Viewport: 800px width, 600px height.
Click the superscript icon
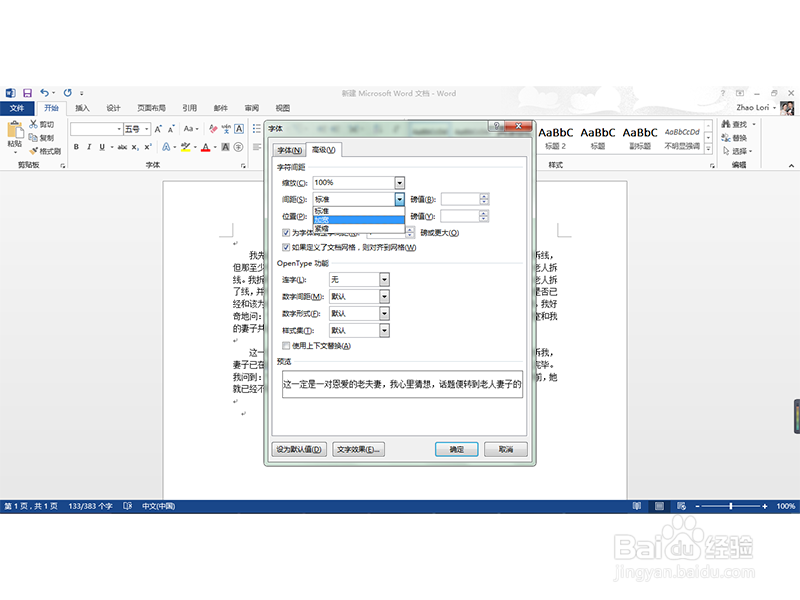pyautogui.click(x=147, y=146)
